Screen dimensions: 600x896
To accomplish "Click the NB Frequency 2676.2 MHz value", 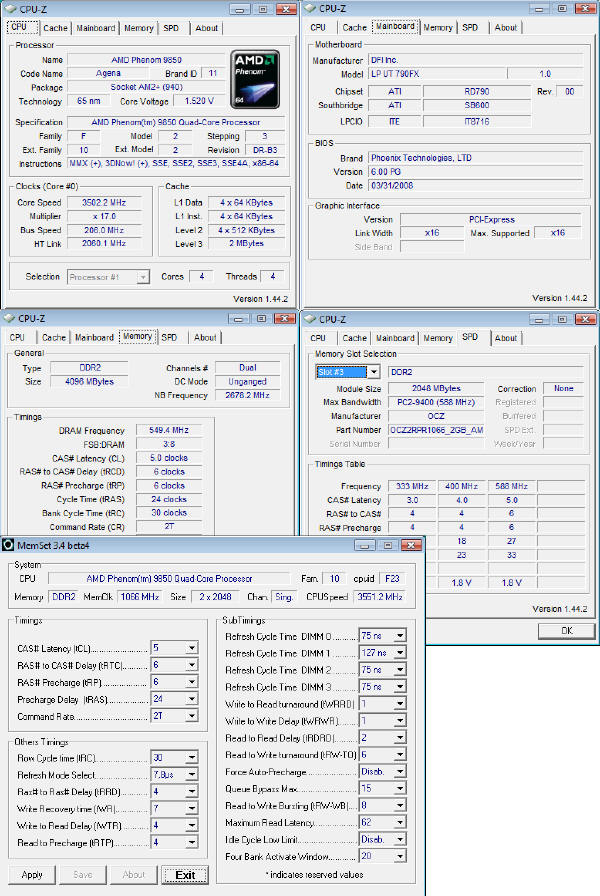I will [x=247, y=395].
